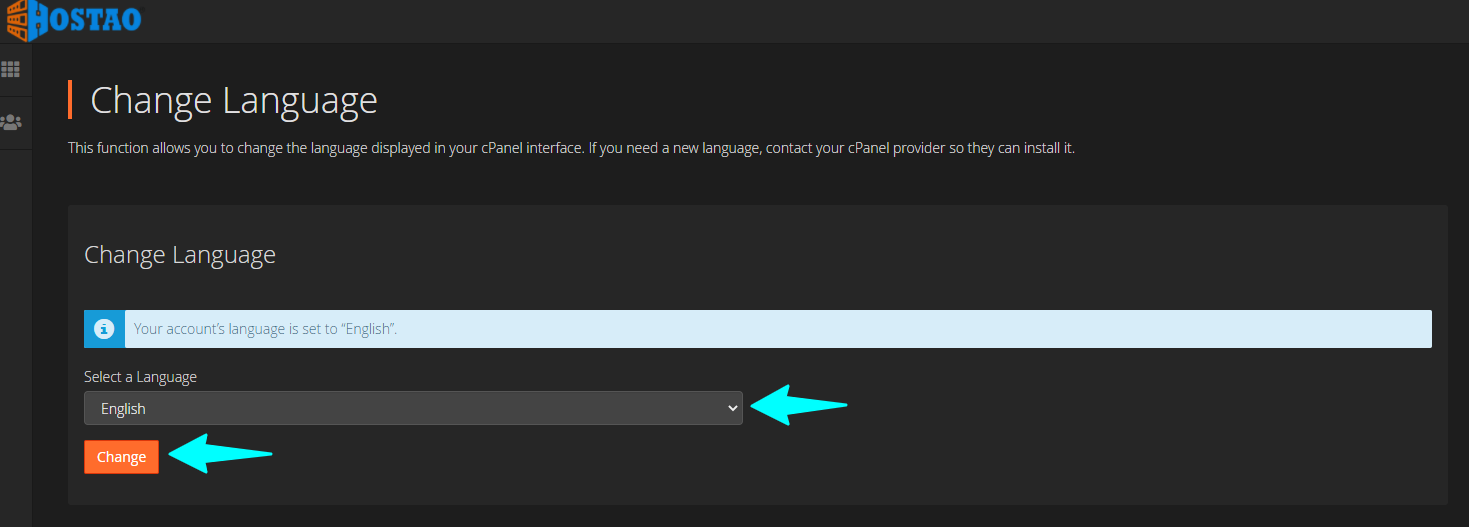
Task: Click the Change Language panel heading
Action: tap(180, 255)
